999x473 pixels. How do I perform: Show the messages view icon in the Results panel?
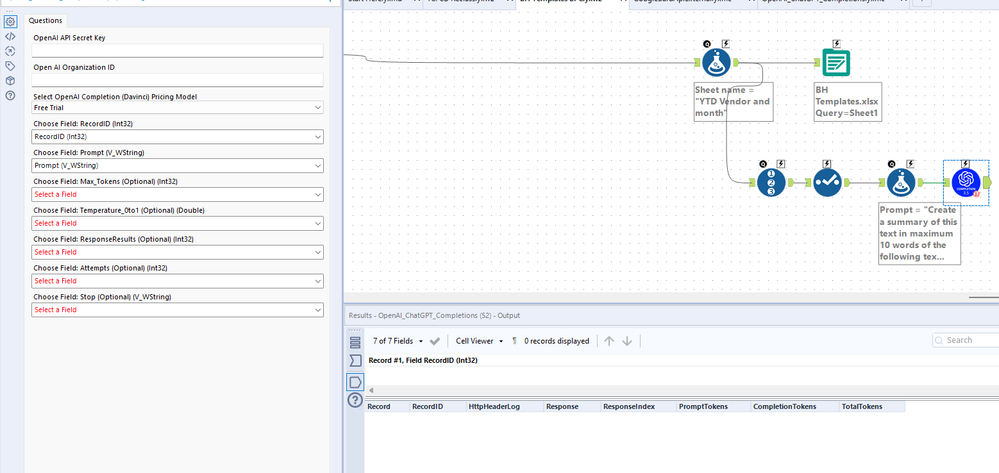point(356,342)
